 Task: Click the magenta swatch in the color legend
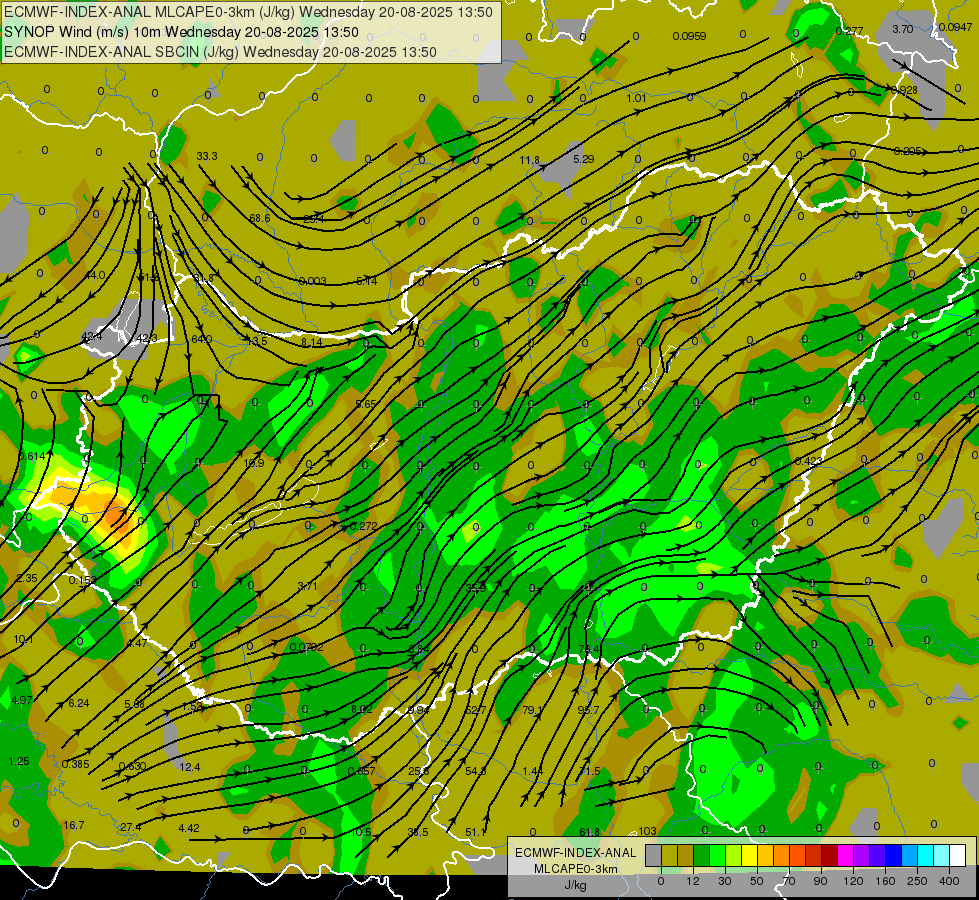click(x=846, y=856)
